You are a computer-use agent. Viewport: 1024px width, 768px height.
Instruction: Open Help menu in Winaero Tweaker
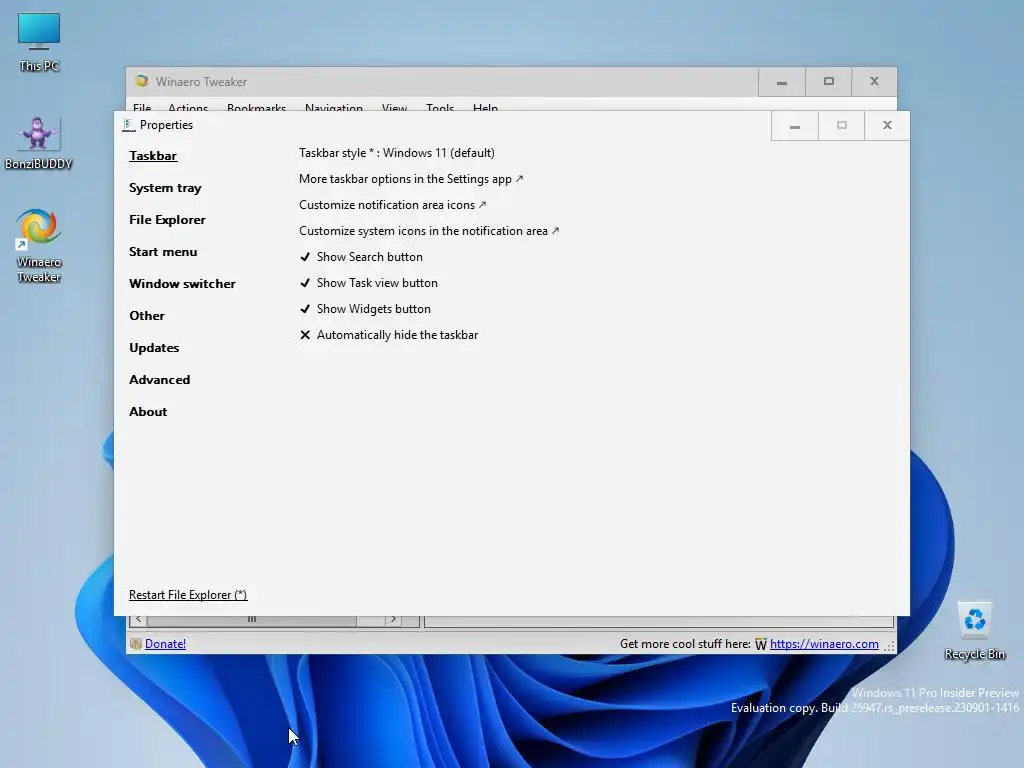tap(485, 106)
